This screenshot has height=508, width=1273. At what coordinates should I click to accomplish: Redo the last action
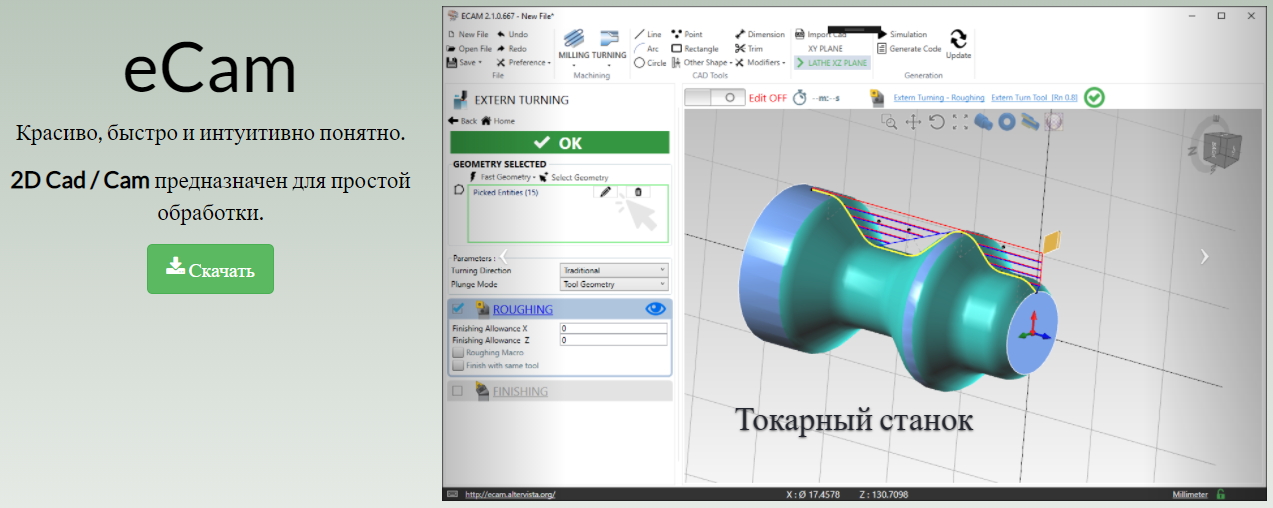click(511, 48)
